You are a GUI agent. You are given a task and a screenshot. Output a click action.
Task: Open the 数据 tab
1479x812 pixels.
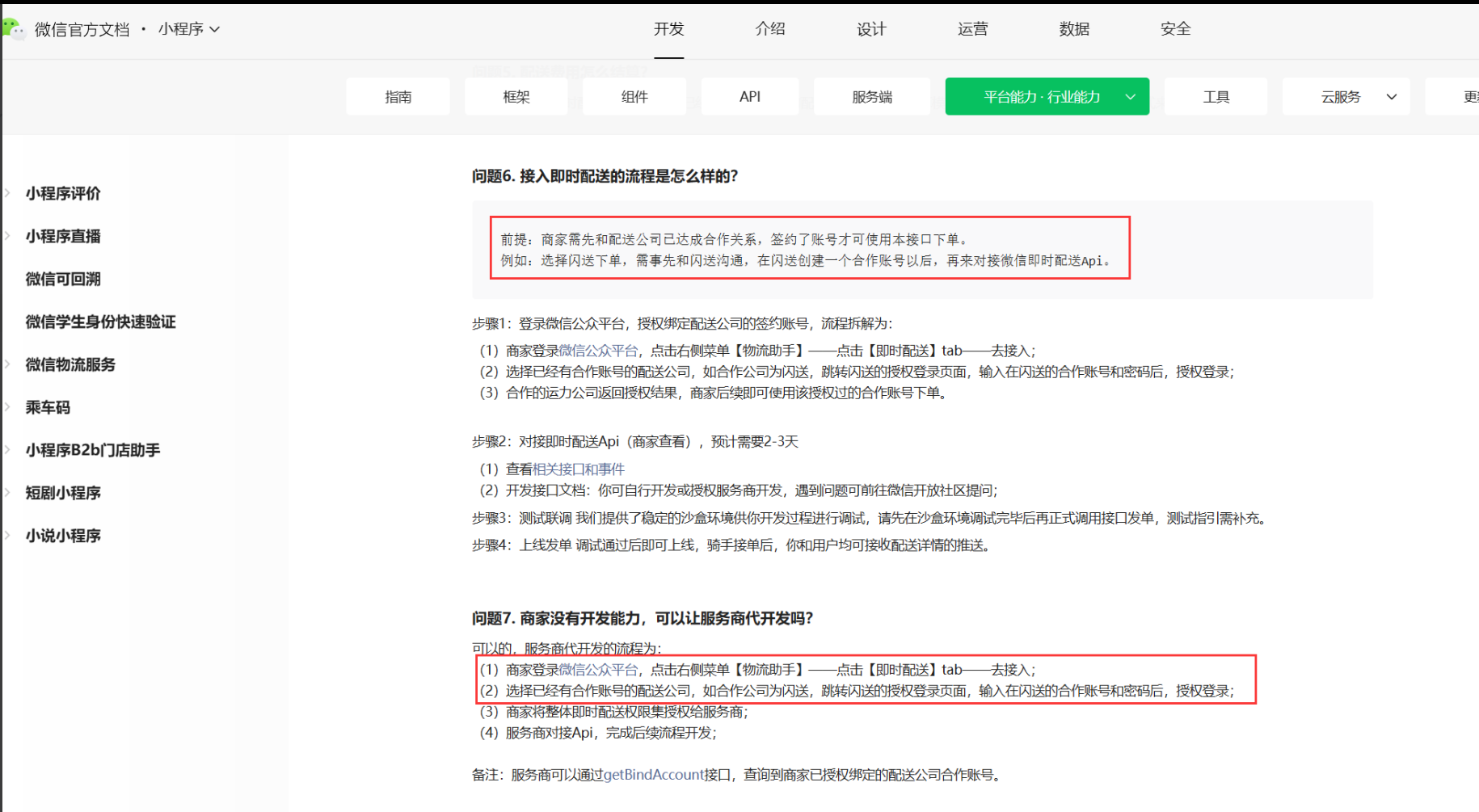[1074, 29]
